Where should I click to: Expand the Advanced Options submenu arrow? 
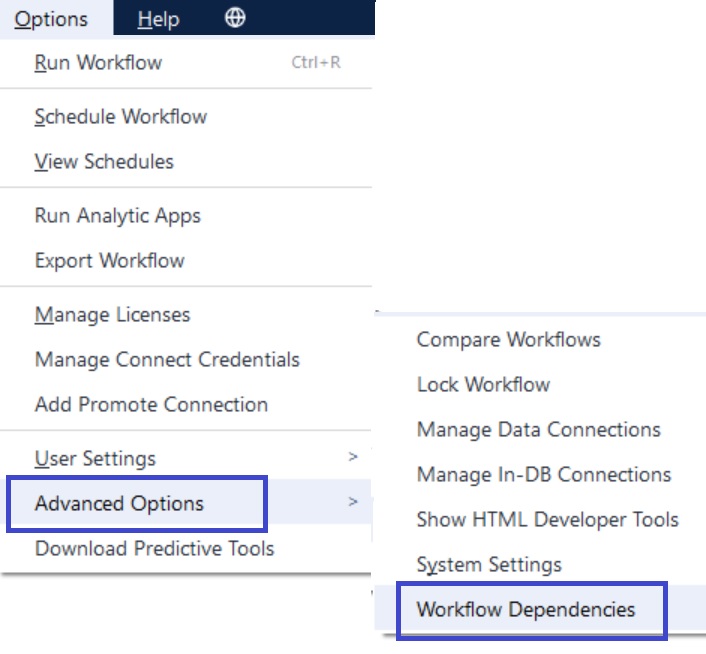(x=353, y=501)
